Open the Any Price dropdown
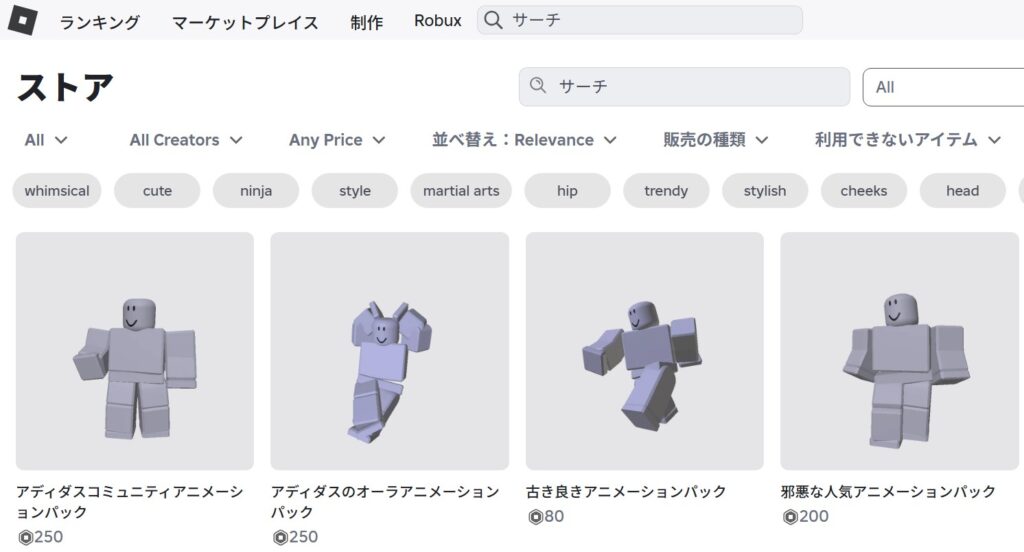The width and height of the screenshot is (1024, 552). pyautogui.click(x=337, y=140)
